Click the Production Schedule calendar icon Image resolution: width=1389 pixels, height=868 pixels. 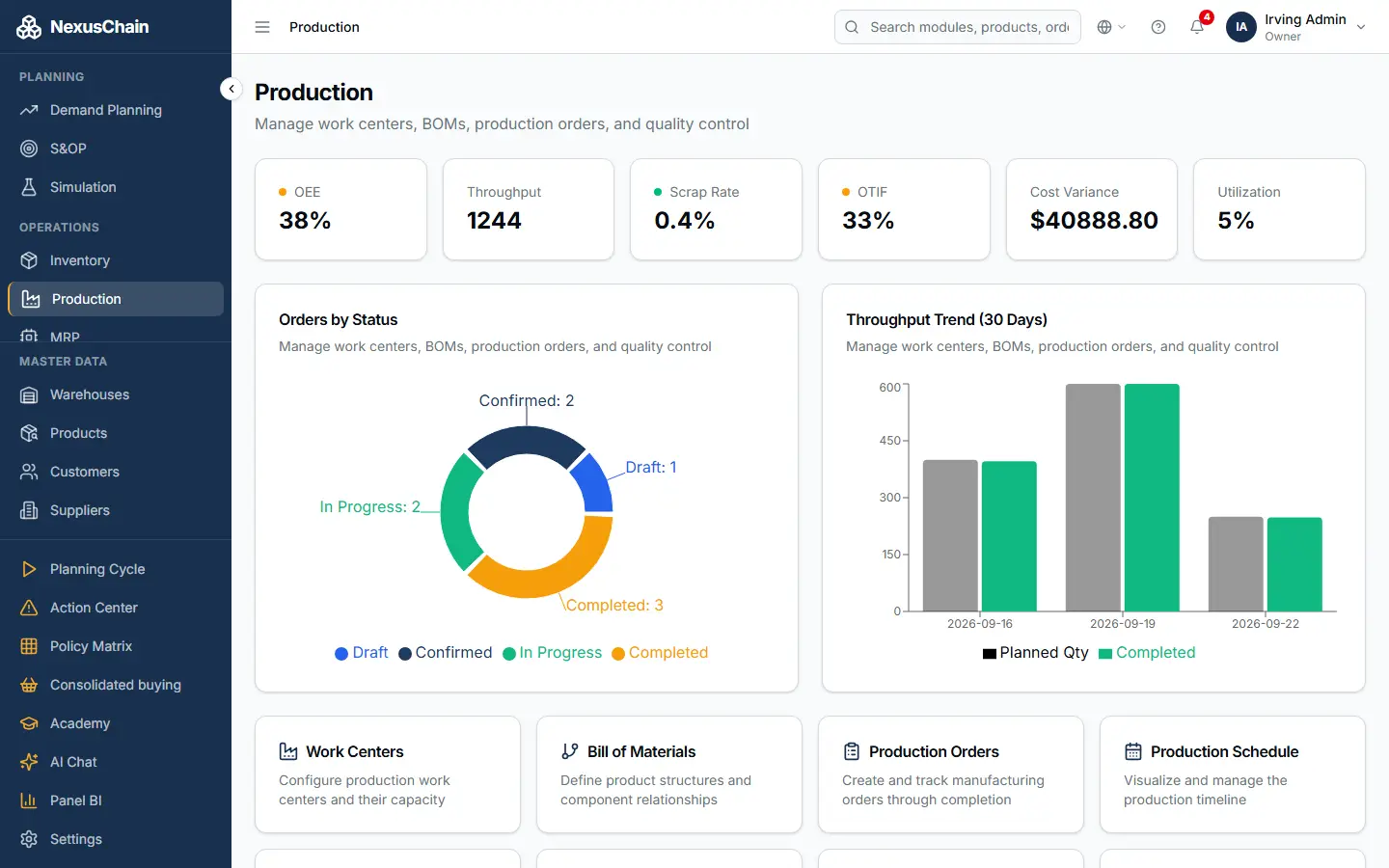click(1133, 751)
